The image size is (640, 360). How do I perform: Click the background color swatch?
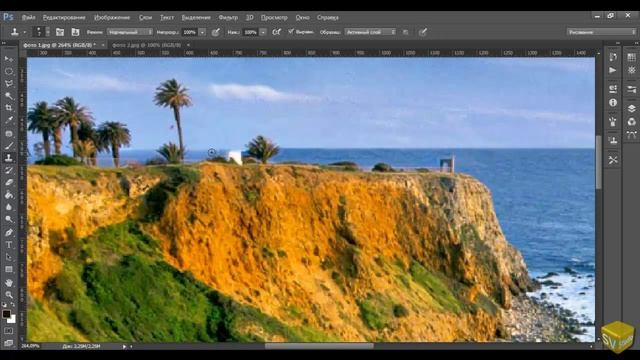point(12,319)
